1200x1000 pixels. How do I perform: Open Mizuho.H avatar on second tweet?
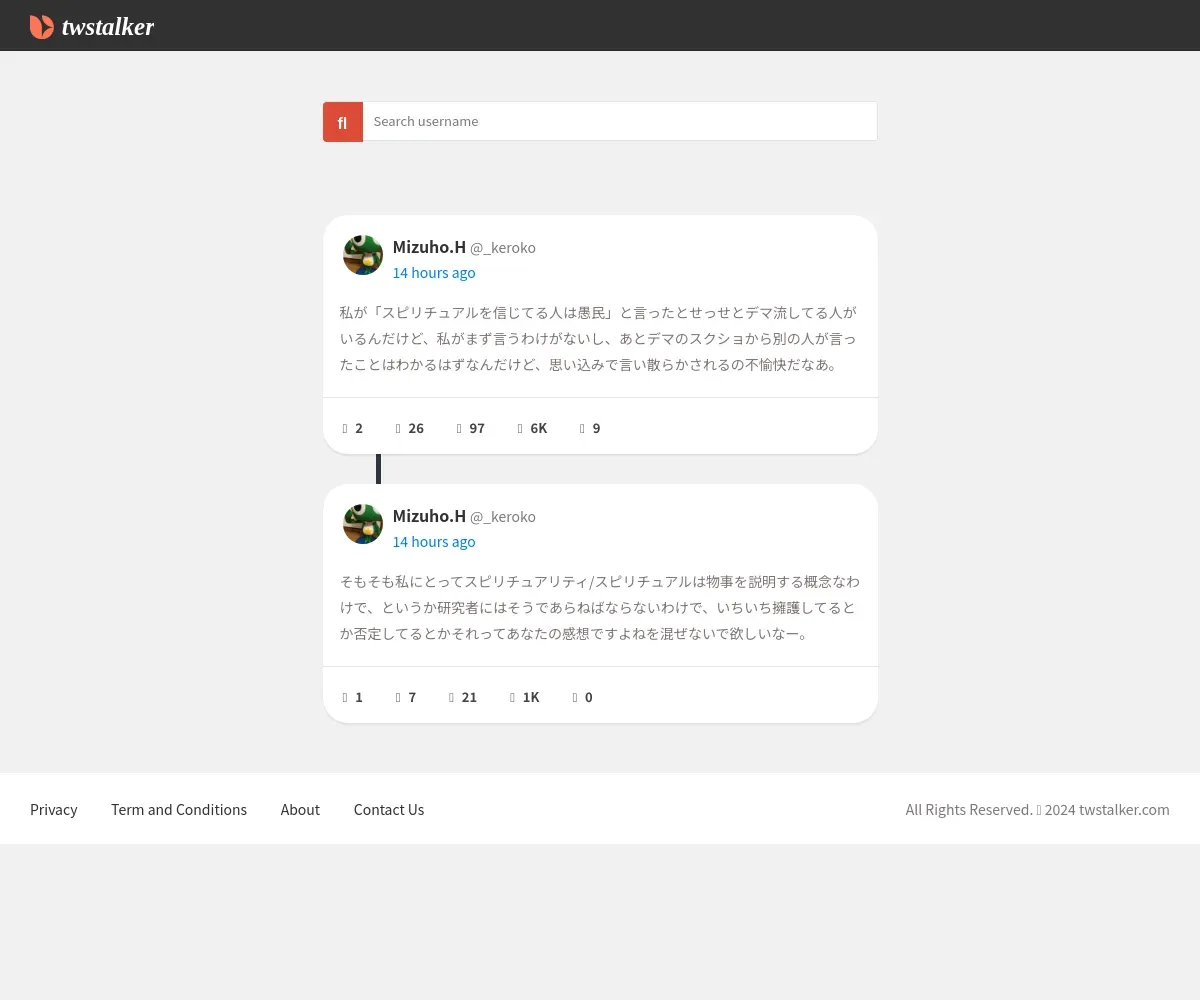[363, 524]
